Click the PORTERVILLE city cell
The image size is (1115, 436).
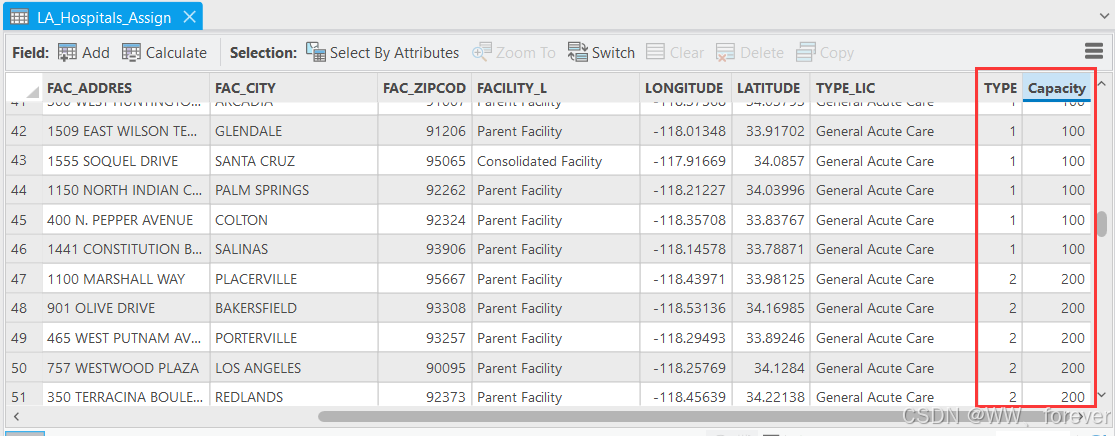click(x=294, y=339)
